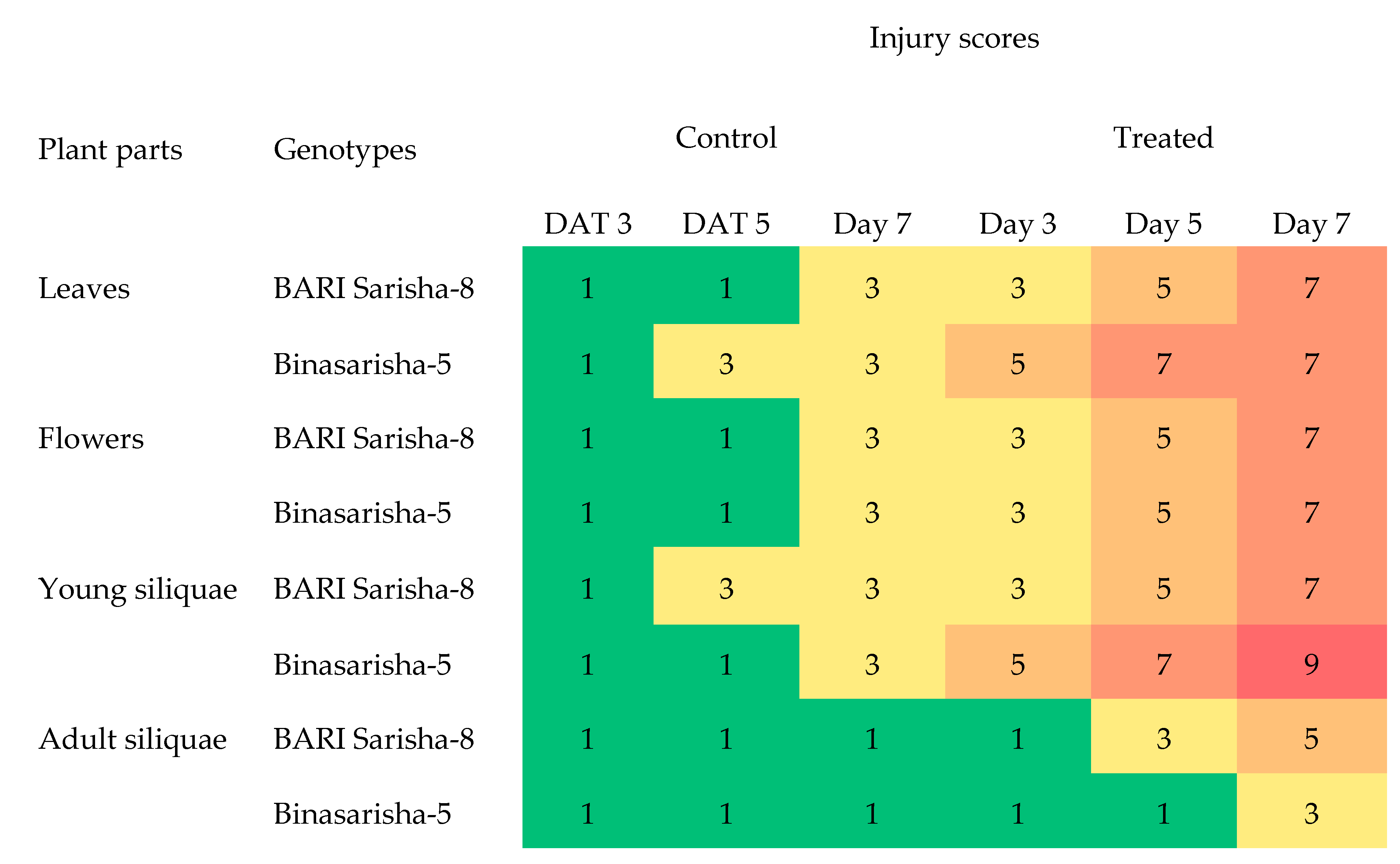This screenshot has height=864, width=1400.
Task: Click the "Day 3" column header
Action: (x=1017, y=224)
